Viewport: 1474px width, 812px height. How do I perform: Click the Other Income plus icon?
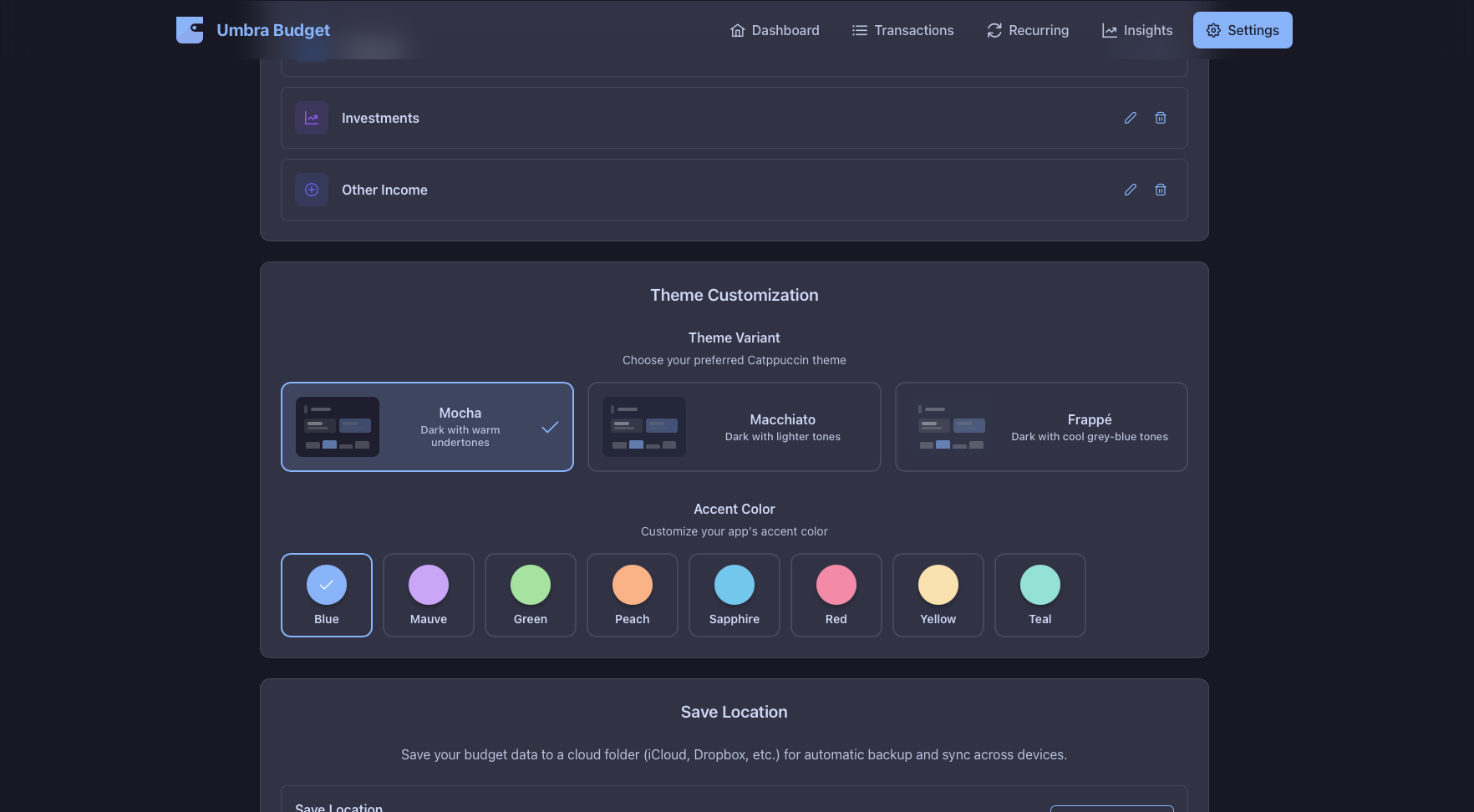[312, 190]
